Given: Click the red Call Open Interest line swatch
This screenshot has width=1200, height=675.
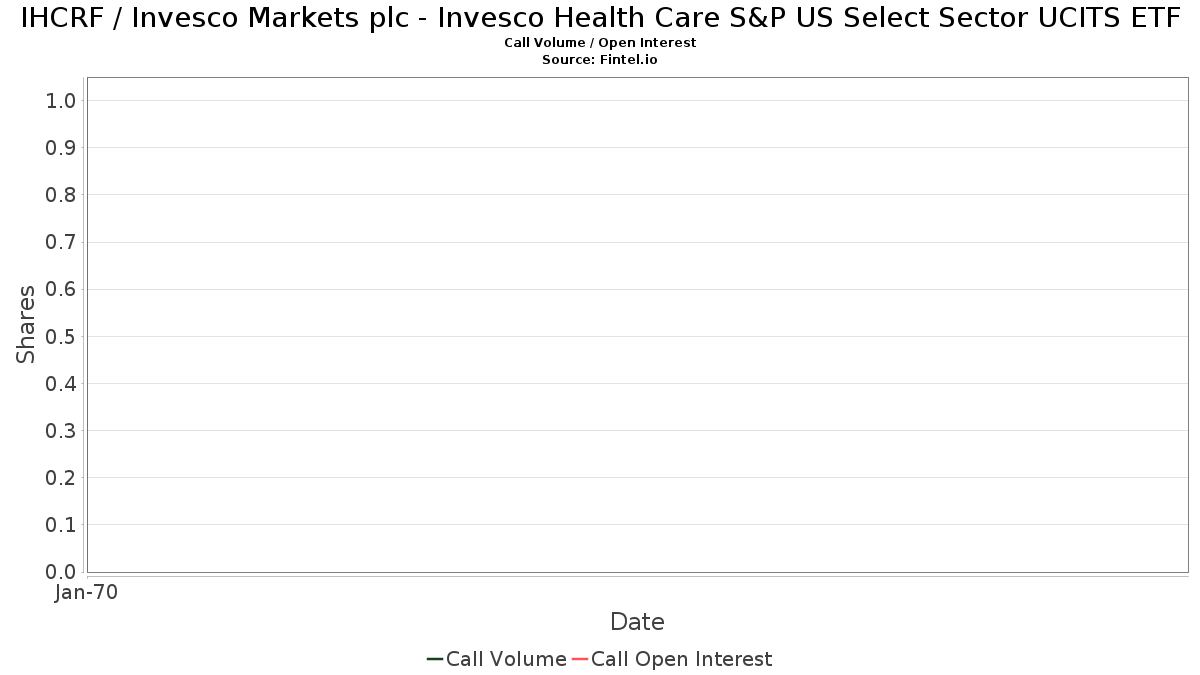Looking at the screenshot, I should click(580, 659).
